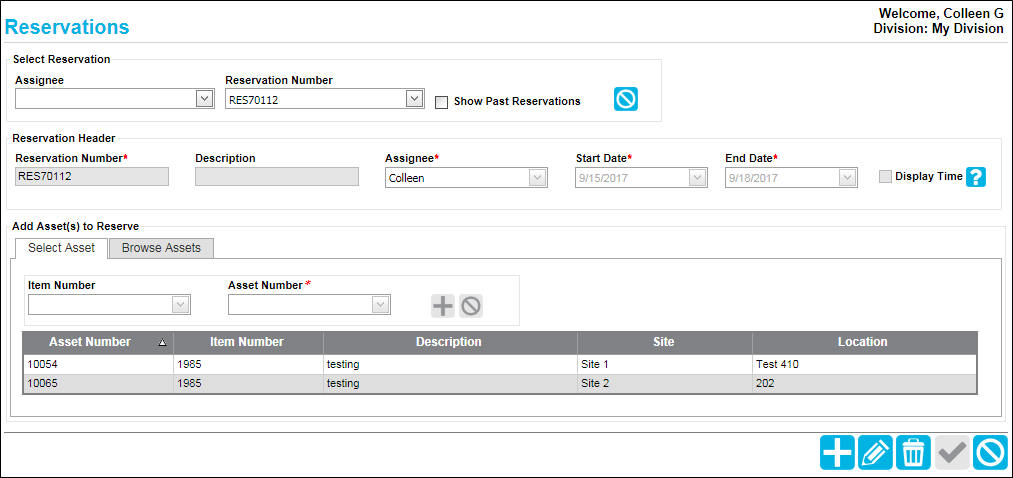Toggle the Display Time checkbox
This screenshot has width=1013, height=478.
886,177
